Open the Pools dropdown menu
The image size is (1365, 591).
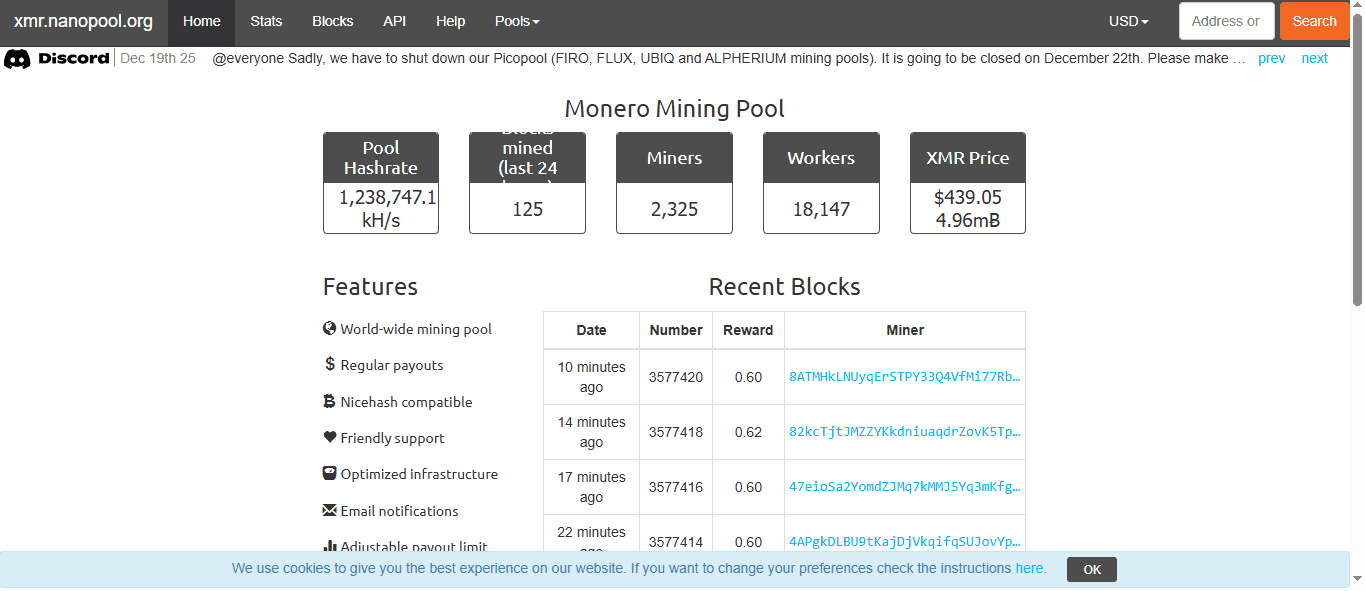click(517, 21)
